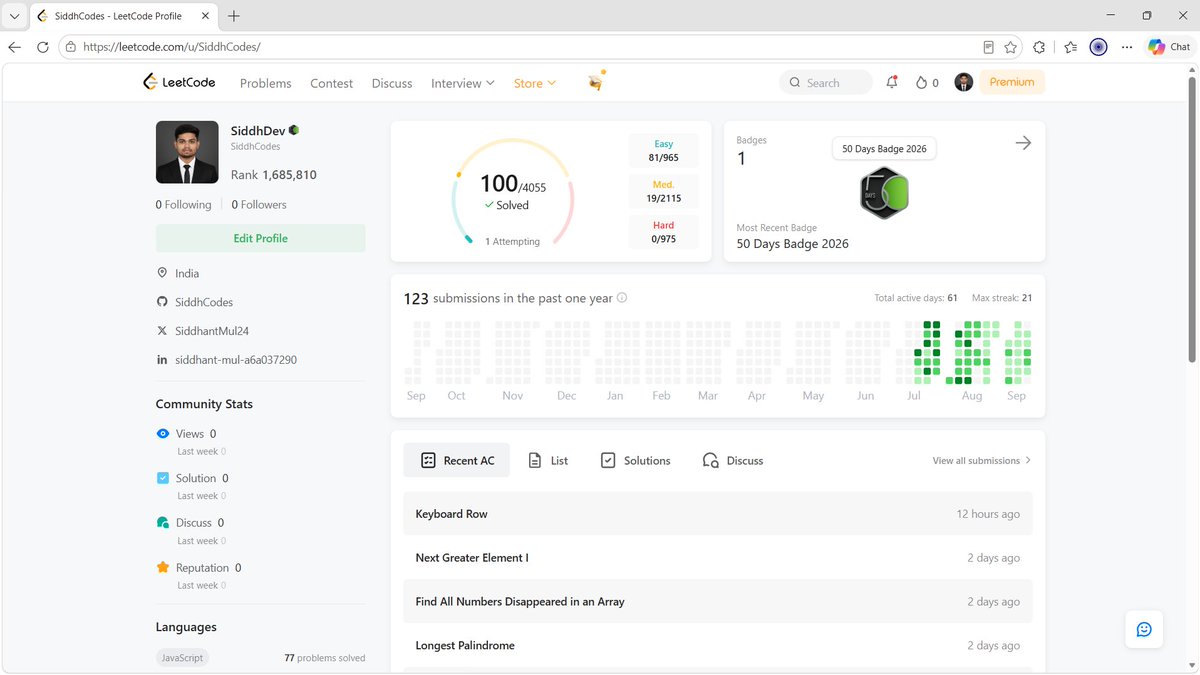Click the Edit Profile button
1200x675 pixels.
[x=260, y=238]
